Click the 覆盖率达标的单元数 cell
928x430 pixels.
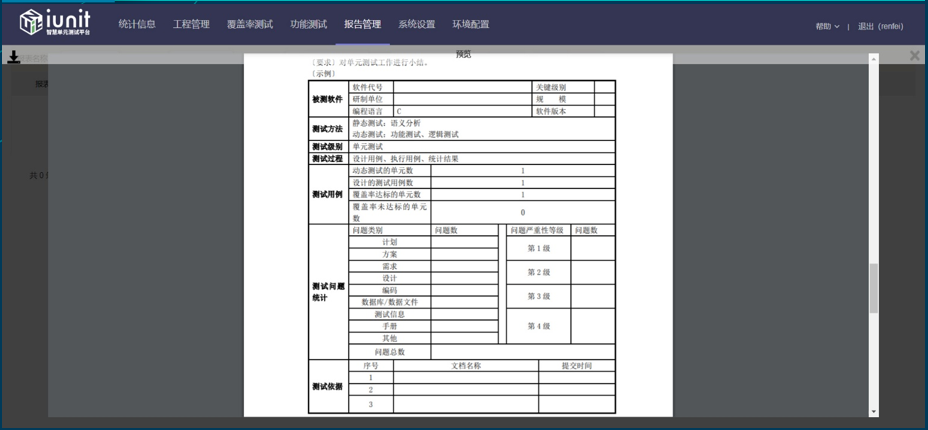[x=389, y=194]
